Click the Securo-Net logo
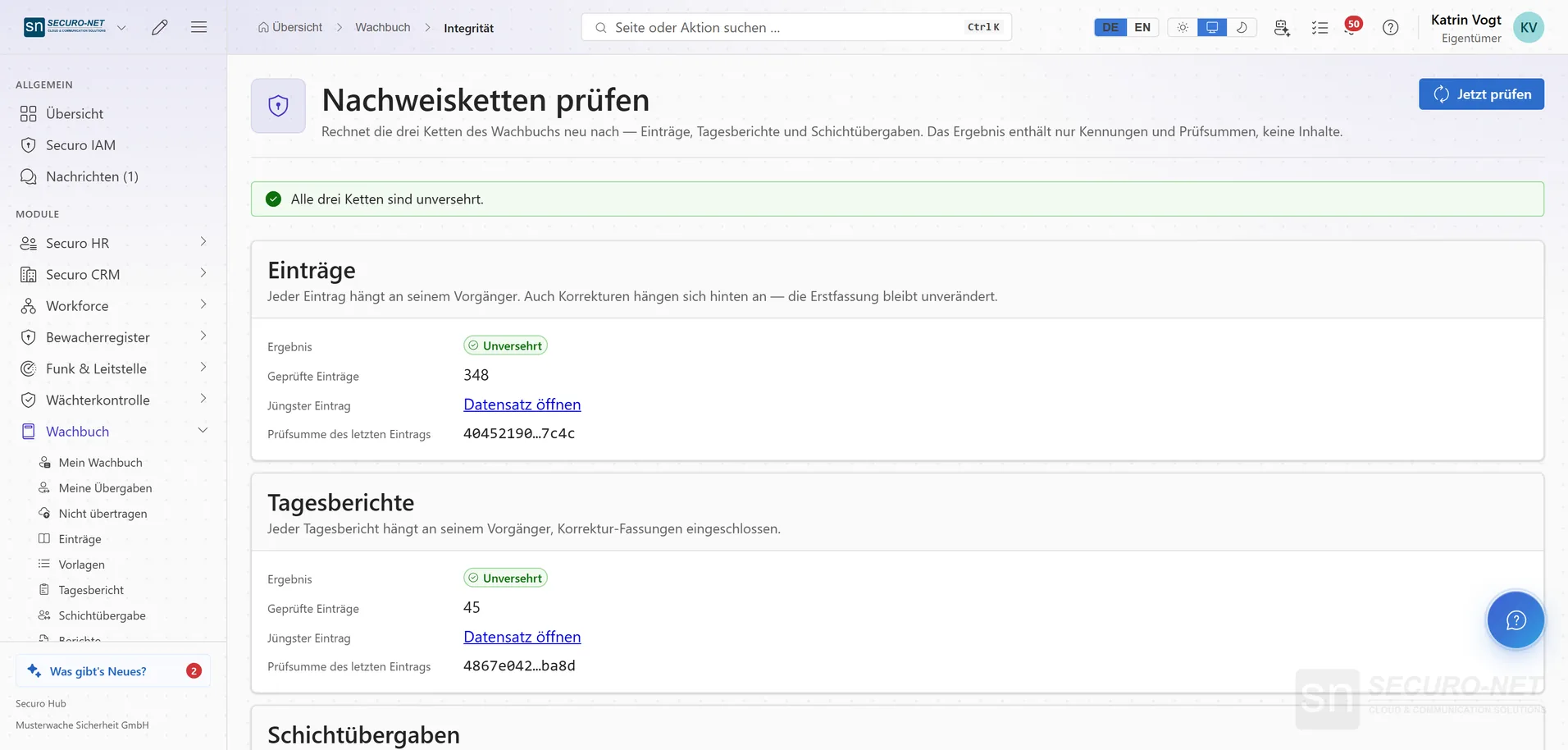 pyautogui.click(x=65, y=27)
